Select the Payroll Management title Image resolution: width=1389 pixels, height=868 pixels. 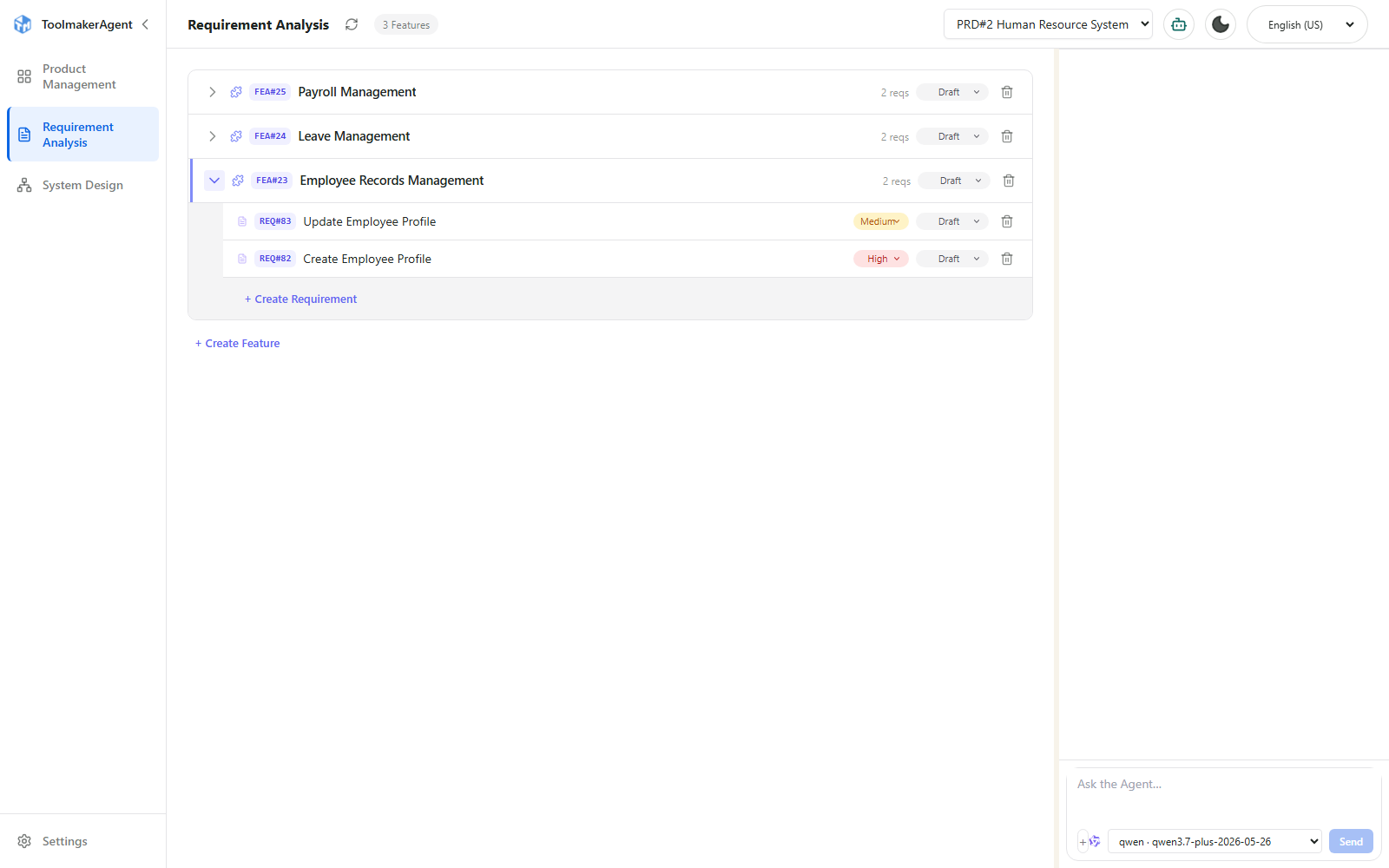[x=357, y=92]
